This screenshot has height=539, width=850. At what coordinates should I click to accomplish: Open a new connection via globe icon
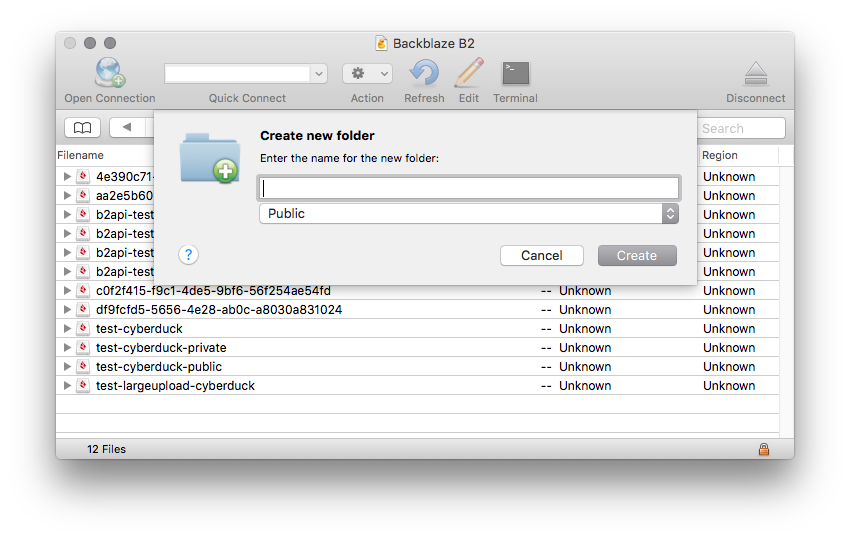coord(110,73)
